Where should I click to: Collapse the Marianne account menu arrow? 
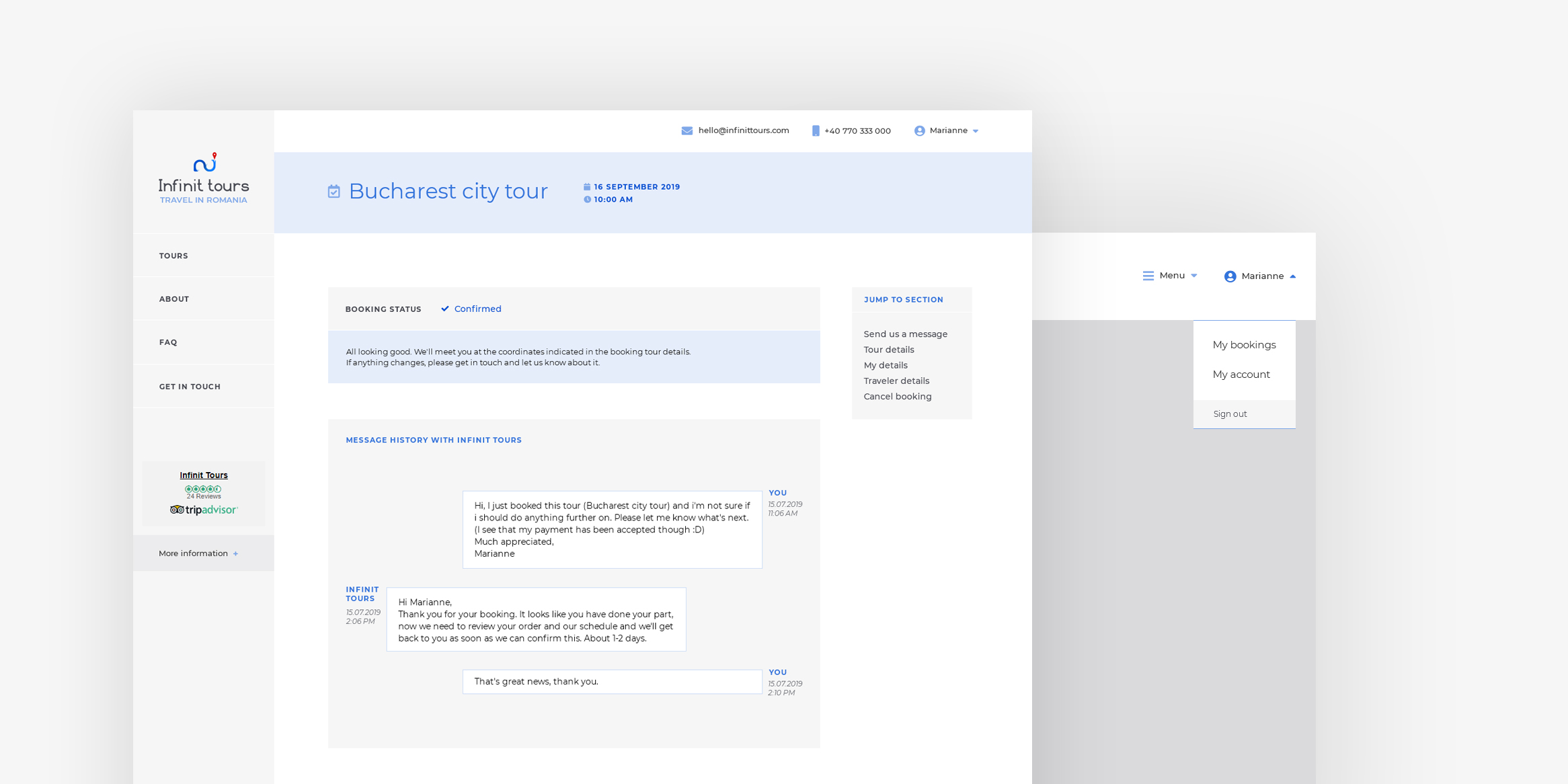click(1292, 276)
